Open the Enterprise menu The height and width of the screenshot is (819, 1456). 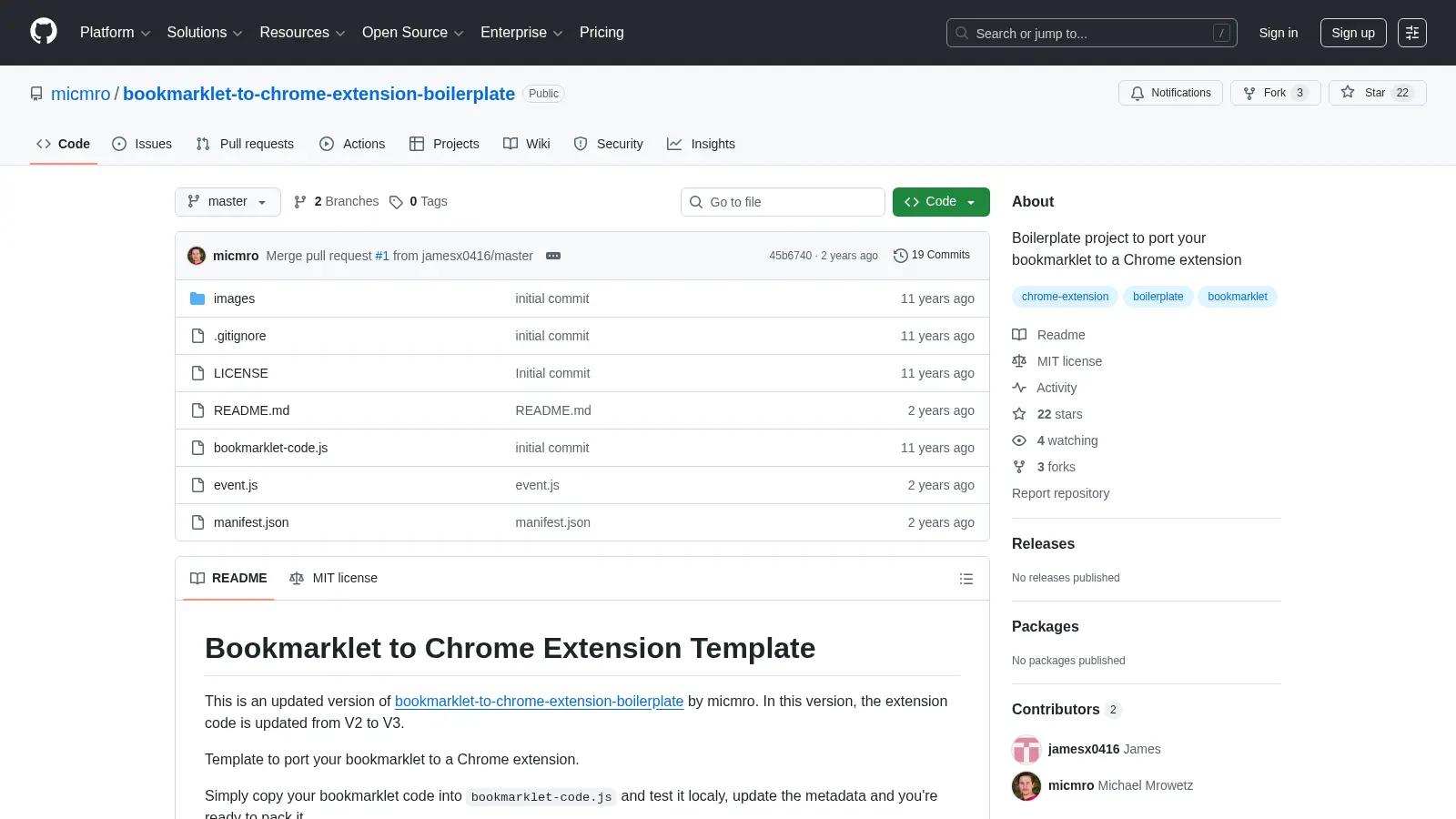521,33
